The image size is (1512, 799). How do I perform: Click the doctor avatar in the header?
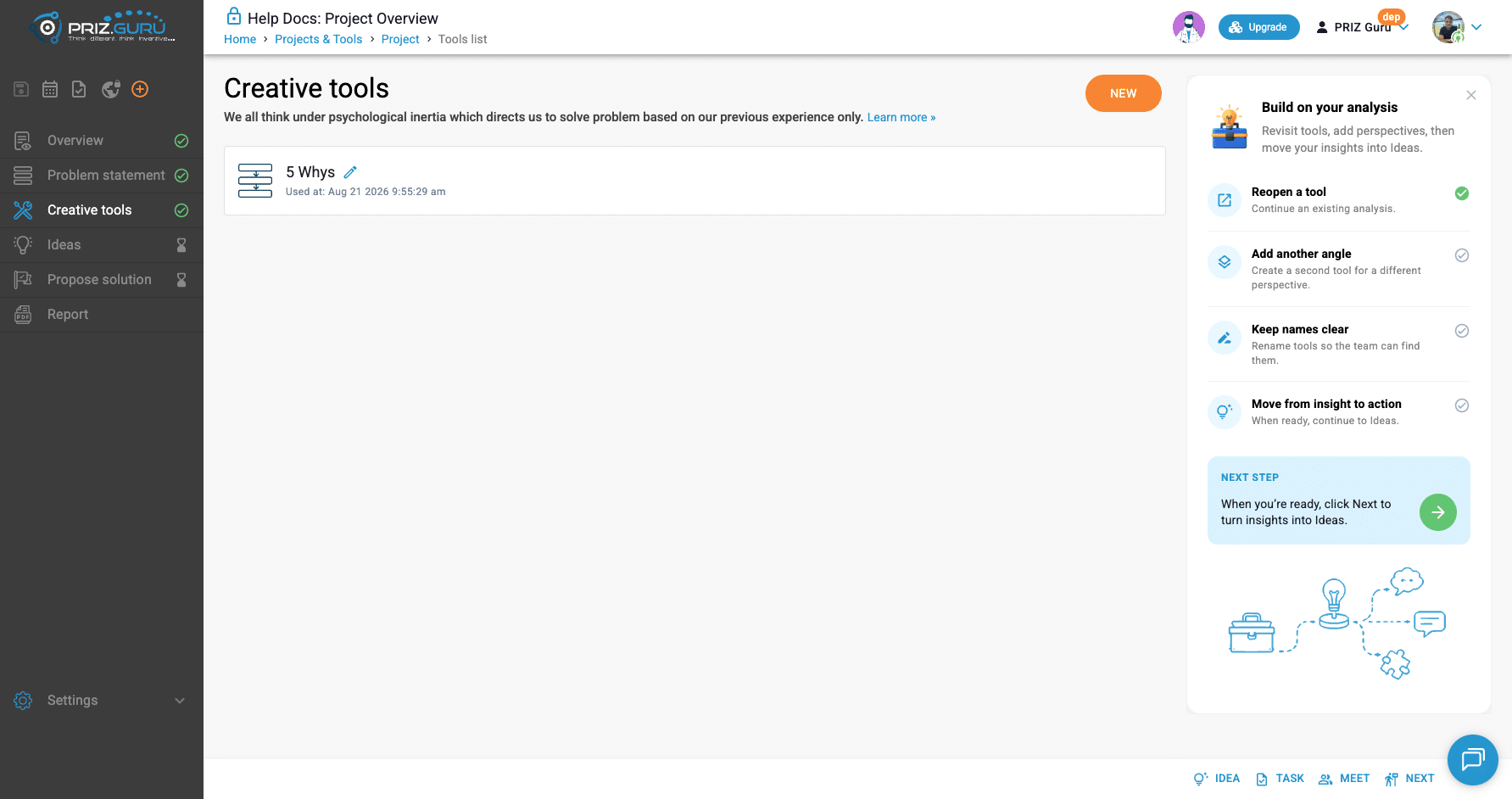(x=1189, y=27)
